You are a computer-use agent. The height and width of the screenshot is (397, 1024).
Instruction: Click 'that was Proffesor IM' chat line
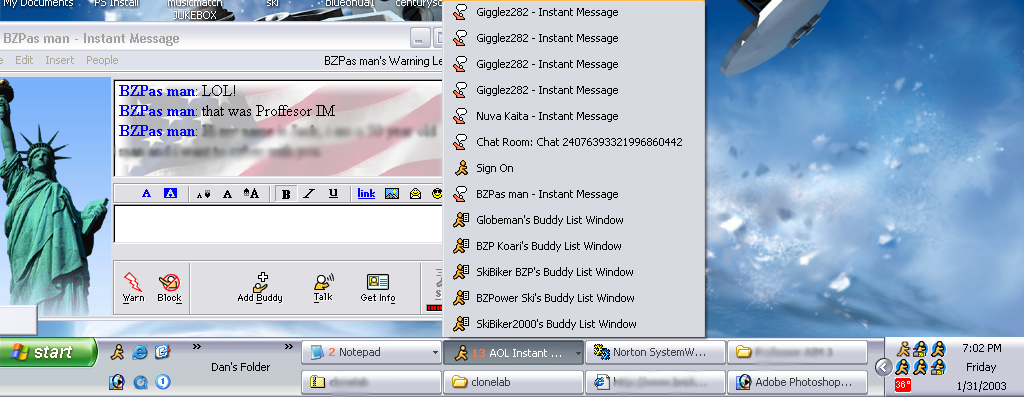click(x=268, y=112)
